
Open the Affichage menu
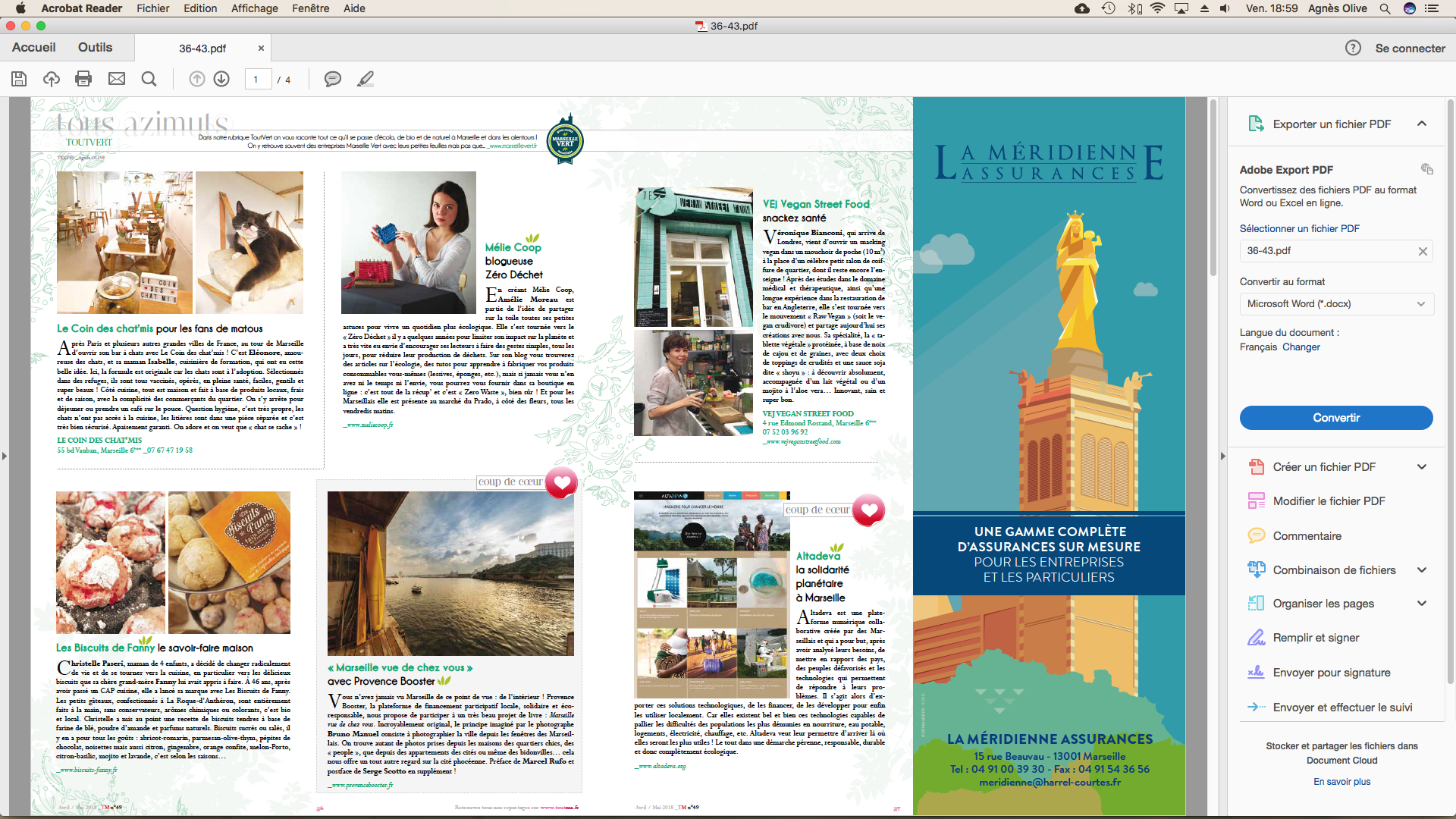pos(254,8)
